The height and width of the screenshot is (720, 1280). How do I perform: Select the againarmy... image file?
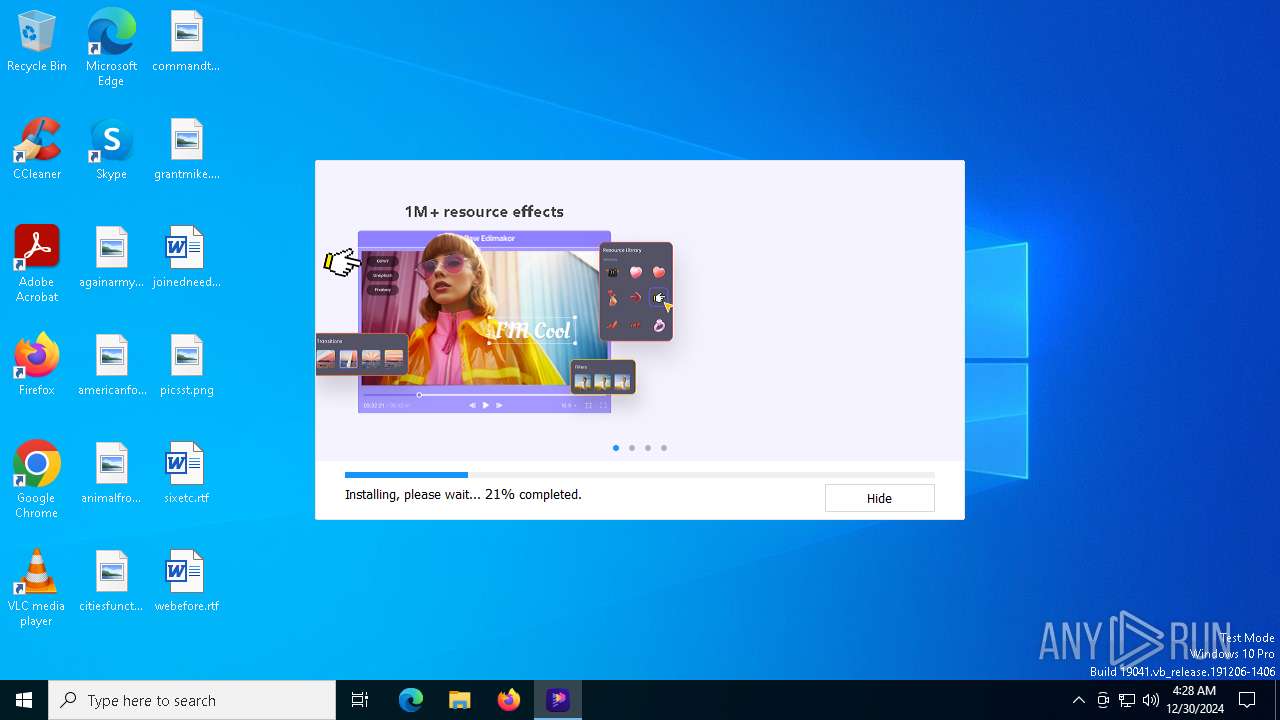pos(111,258)
